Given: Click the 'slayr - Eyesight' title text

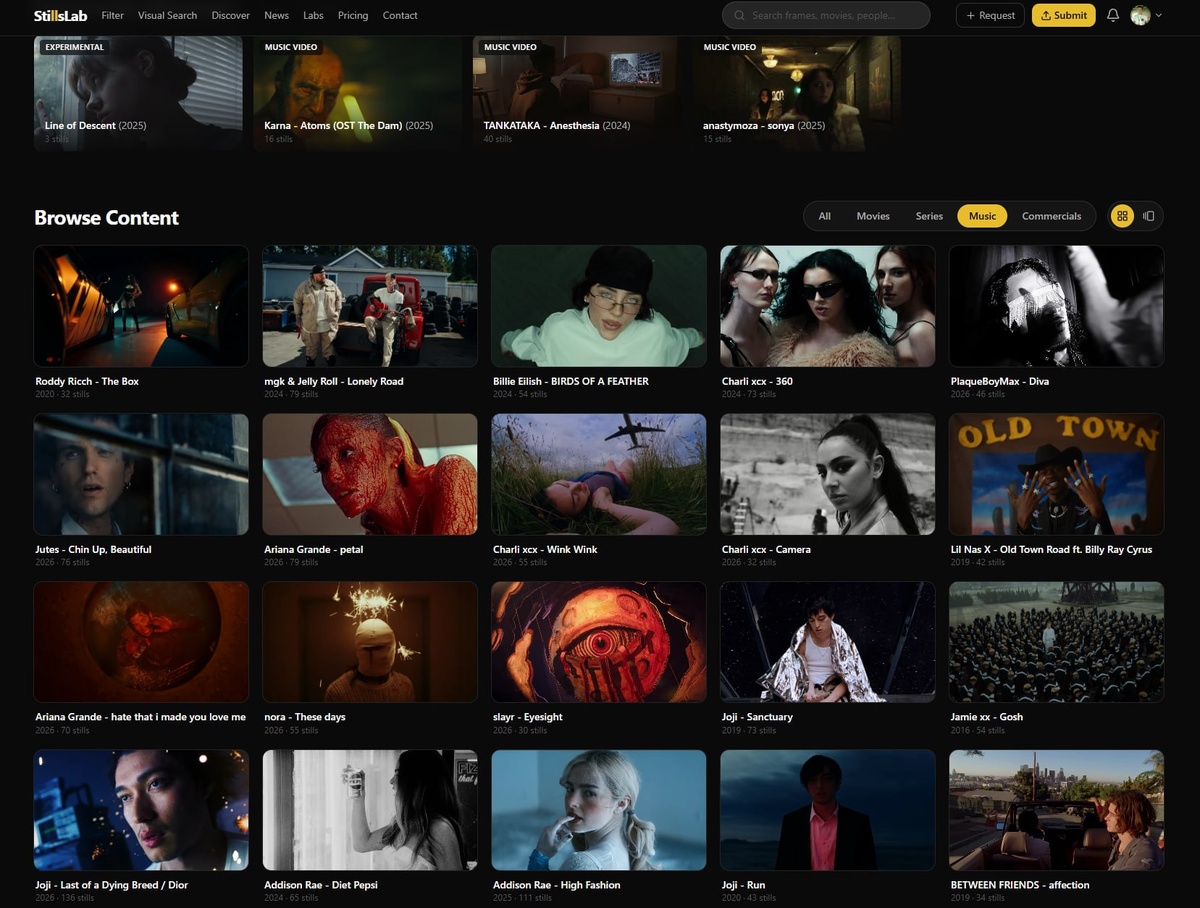Looking at the screenshot, I should [x=528, y=717].
